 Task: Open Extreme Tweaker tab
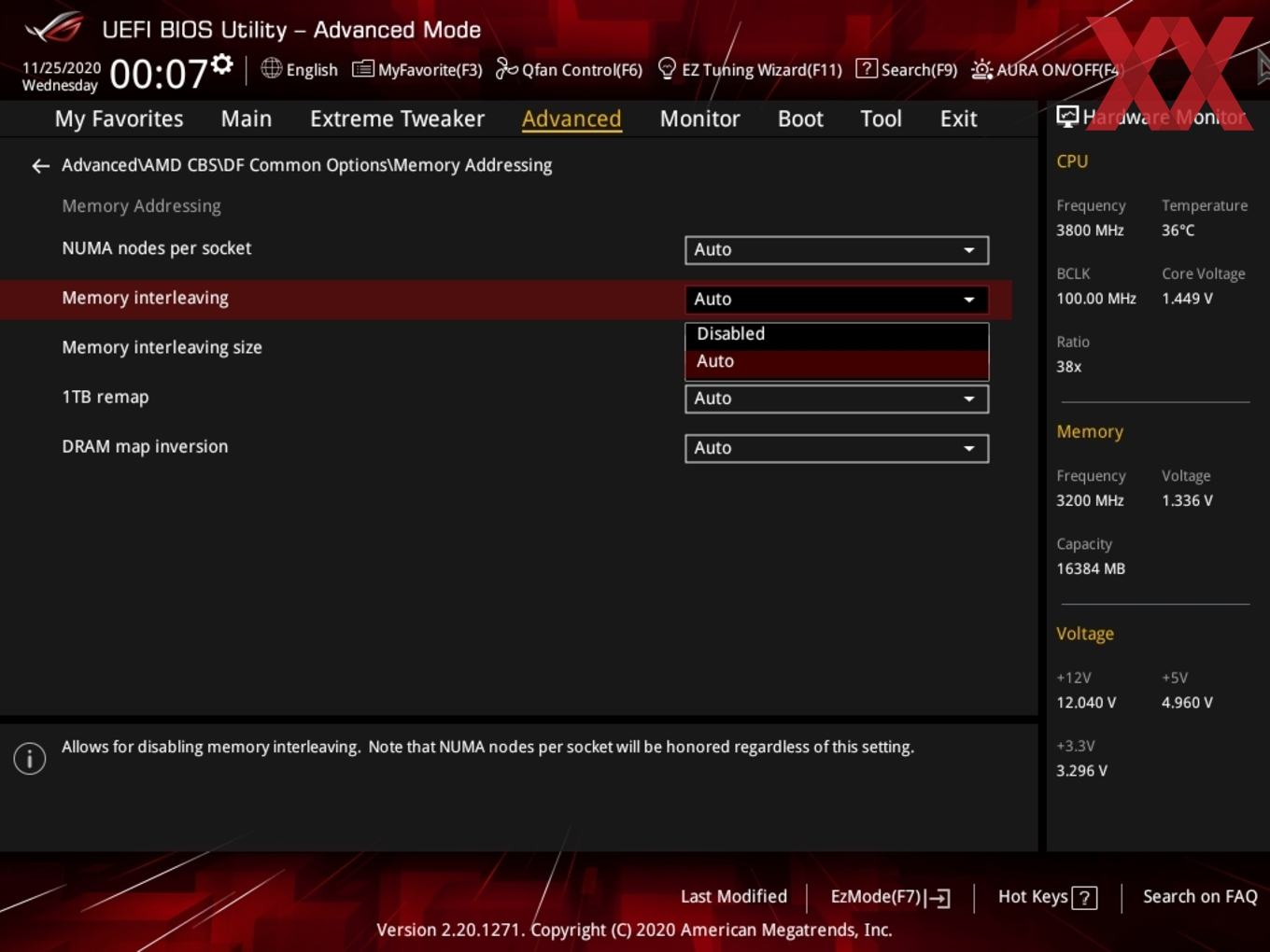point(397,119)
